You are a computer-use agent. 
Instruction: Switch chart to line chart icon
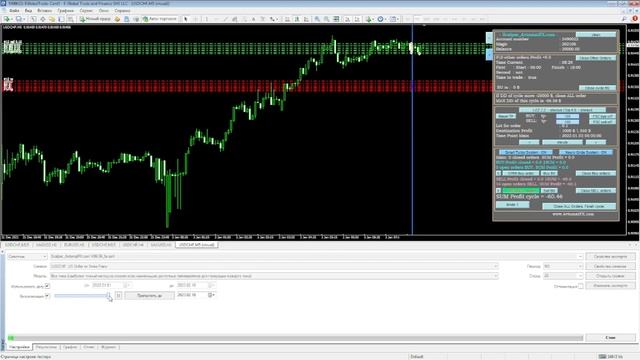pos(306,19)
